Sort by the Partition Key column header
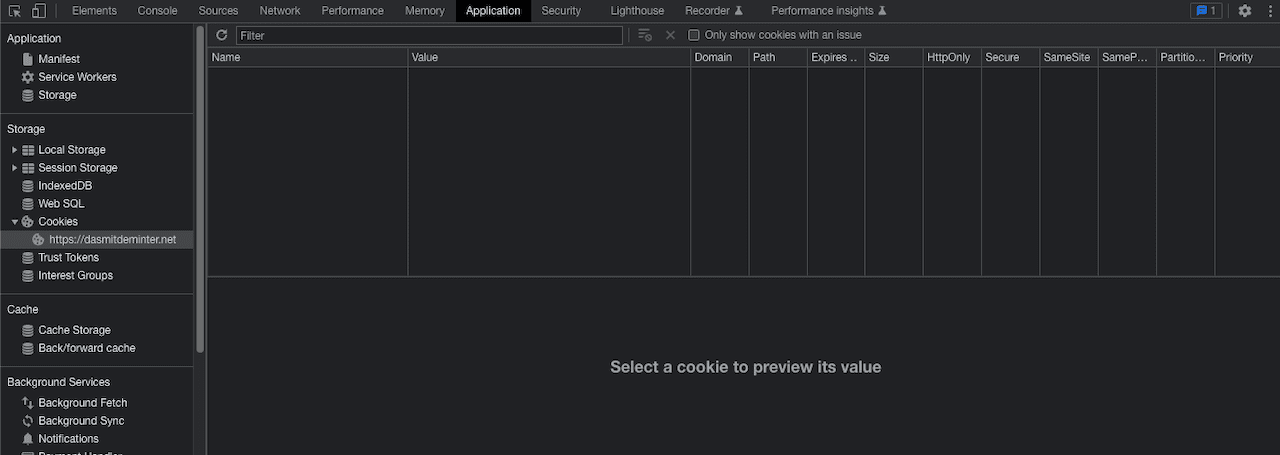The width and height of the screenshot is (1280, 455). (x=1186, y=57)
